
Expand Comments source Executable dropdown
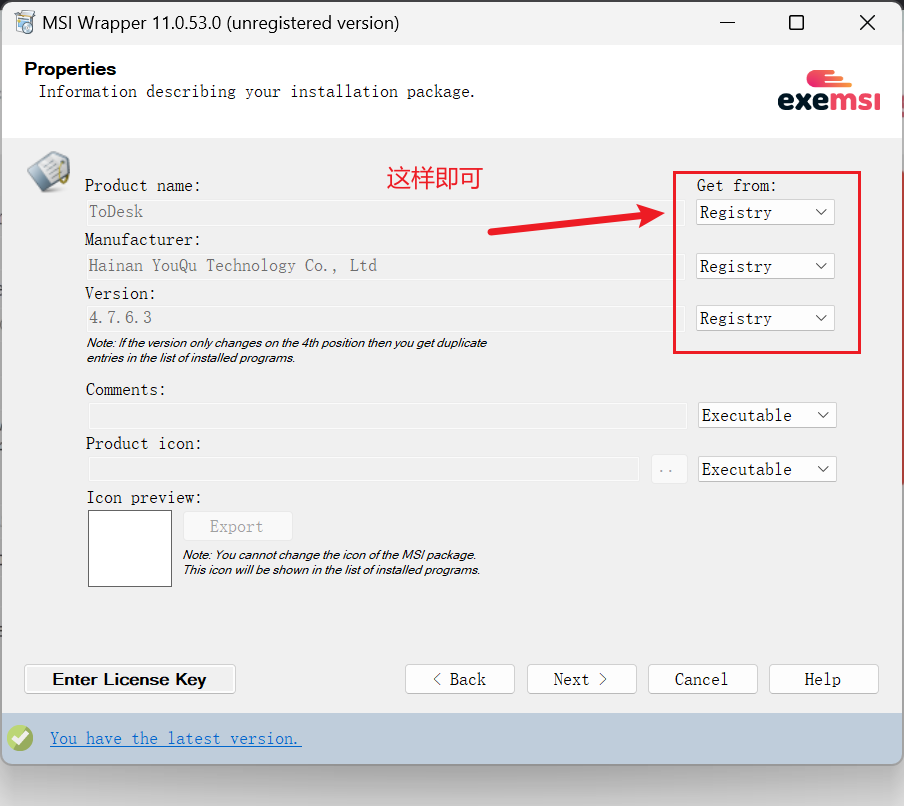[766, 415]
